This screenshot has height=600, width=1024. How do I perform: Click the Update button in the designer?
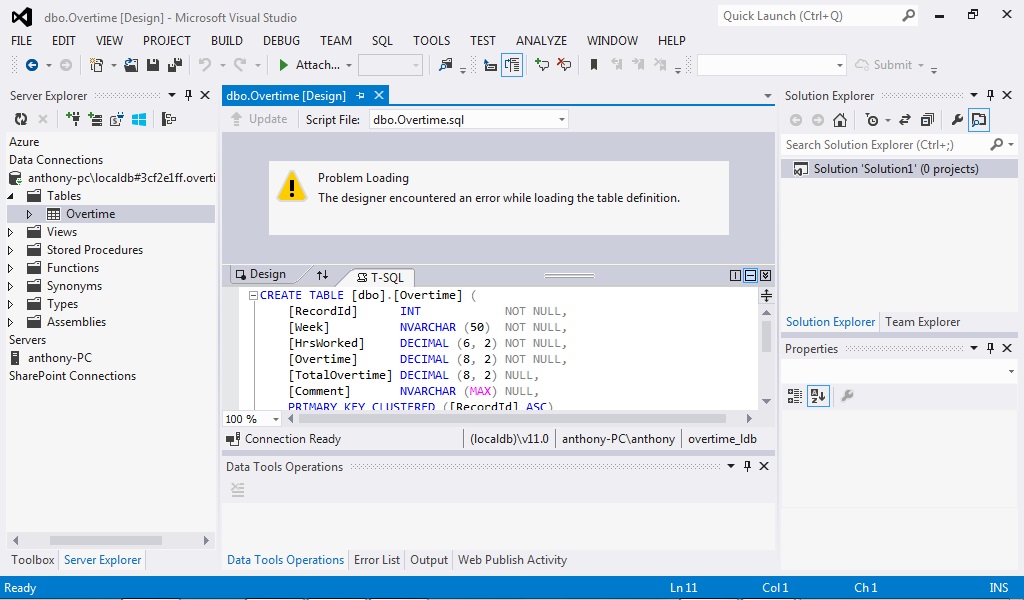point(260,118)
